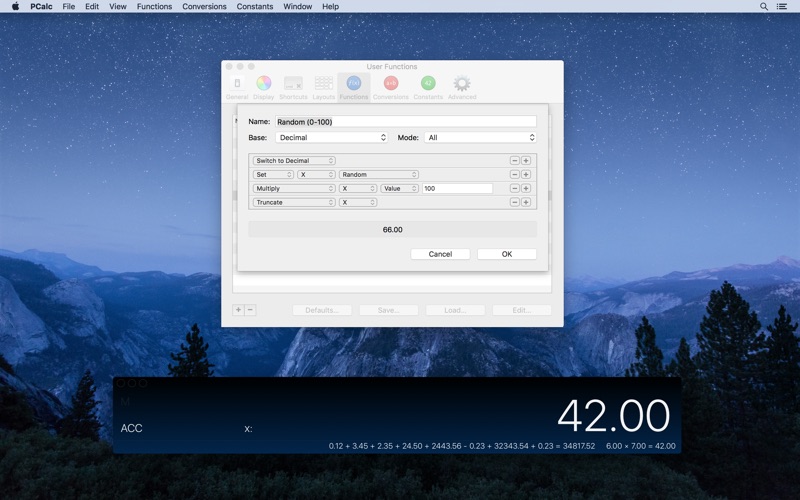Open the Layouts preferences icon
The height and width of the screenshot is (500, 800).
[324, 86]
